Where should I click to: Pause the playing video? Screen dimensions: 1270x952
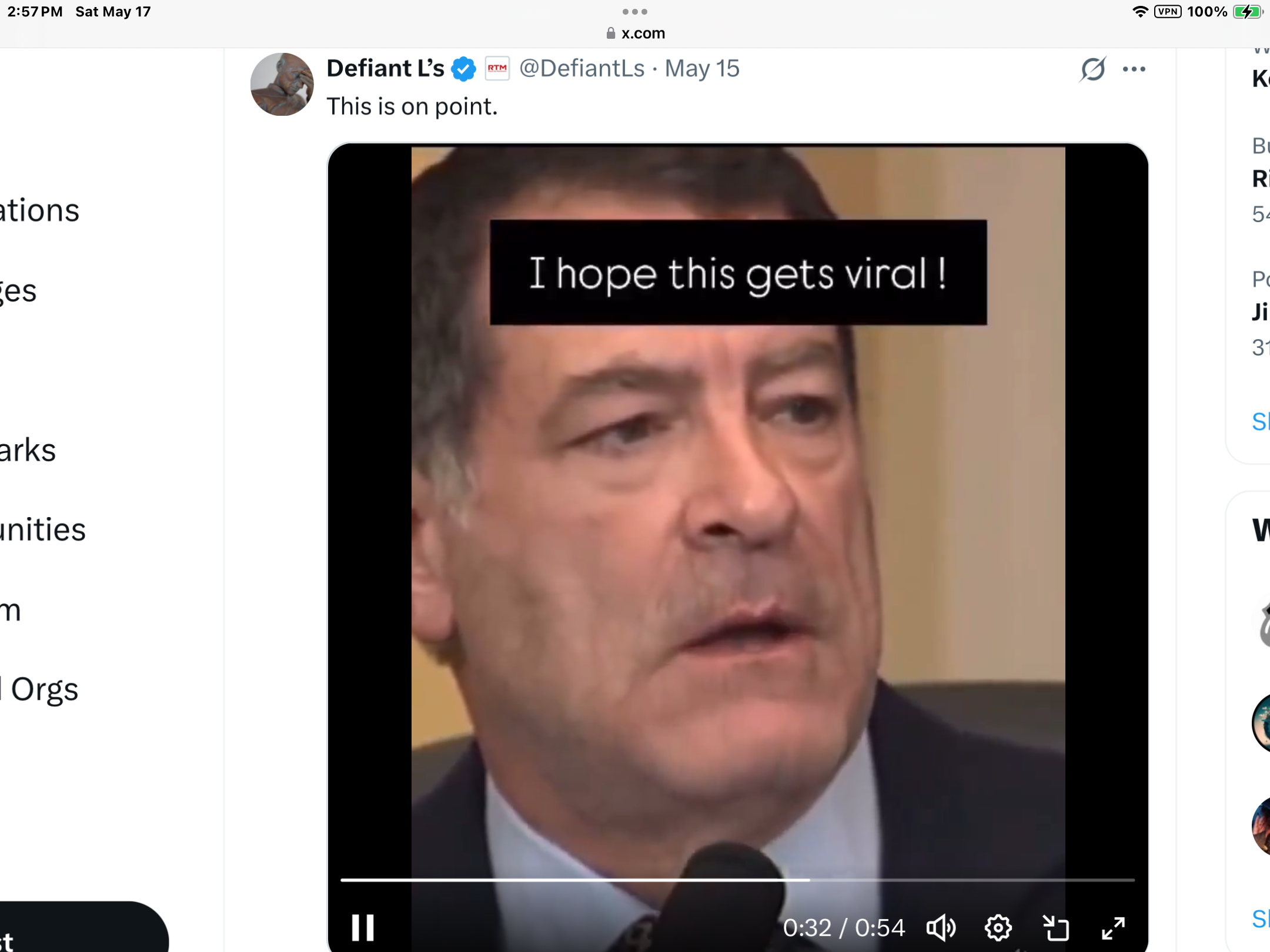pyautogui.click(x=362, y=928)
